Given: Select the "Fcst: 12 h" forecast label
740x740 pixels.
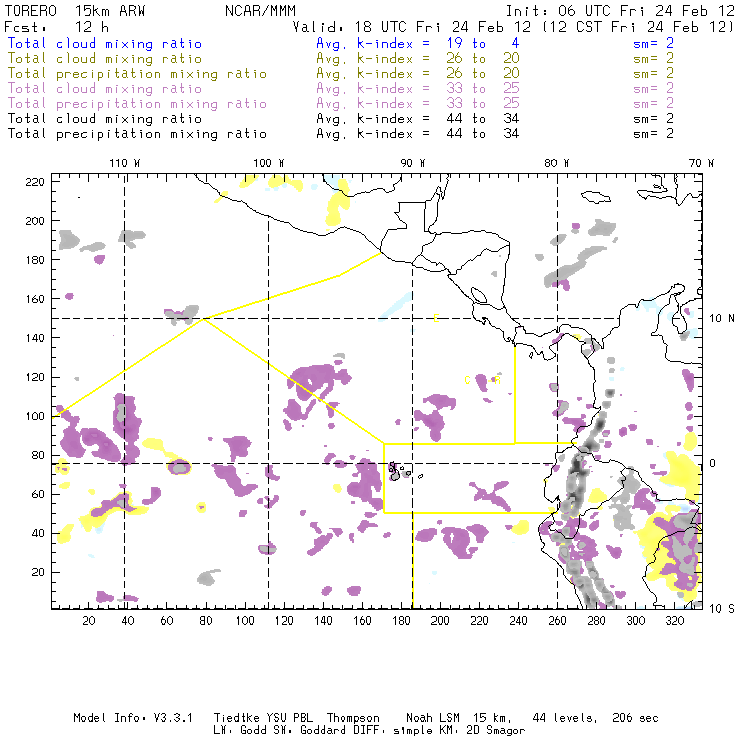Looking at the screenshot, I should pyautogui.click(x=56, y=26).
